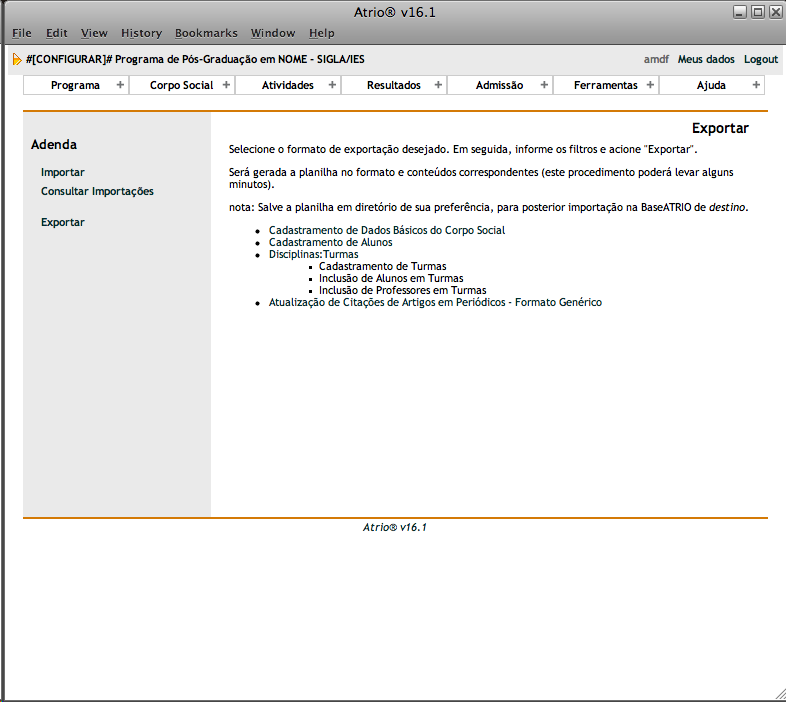Select the Cadastramento de Alunos export format

tap(330, 242)
